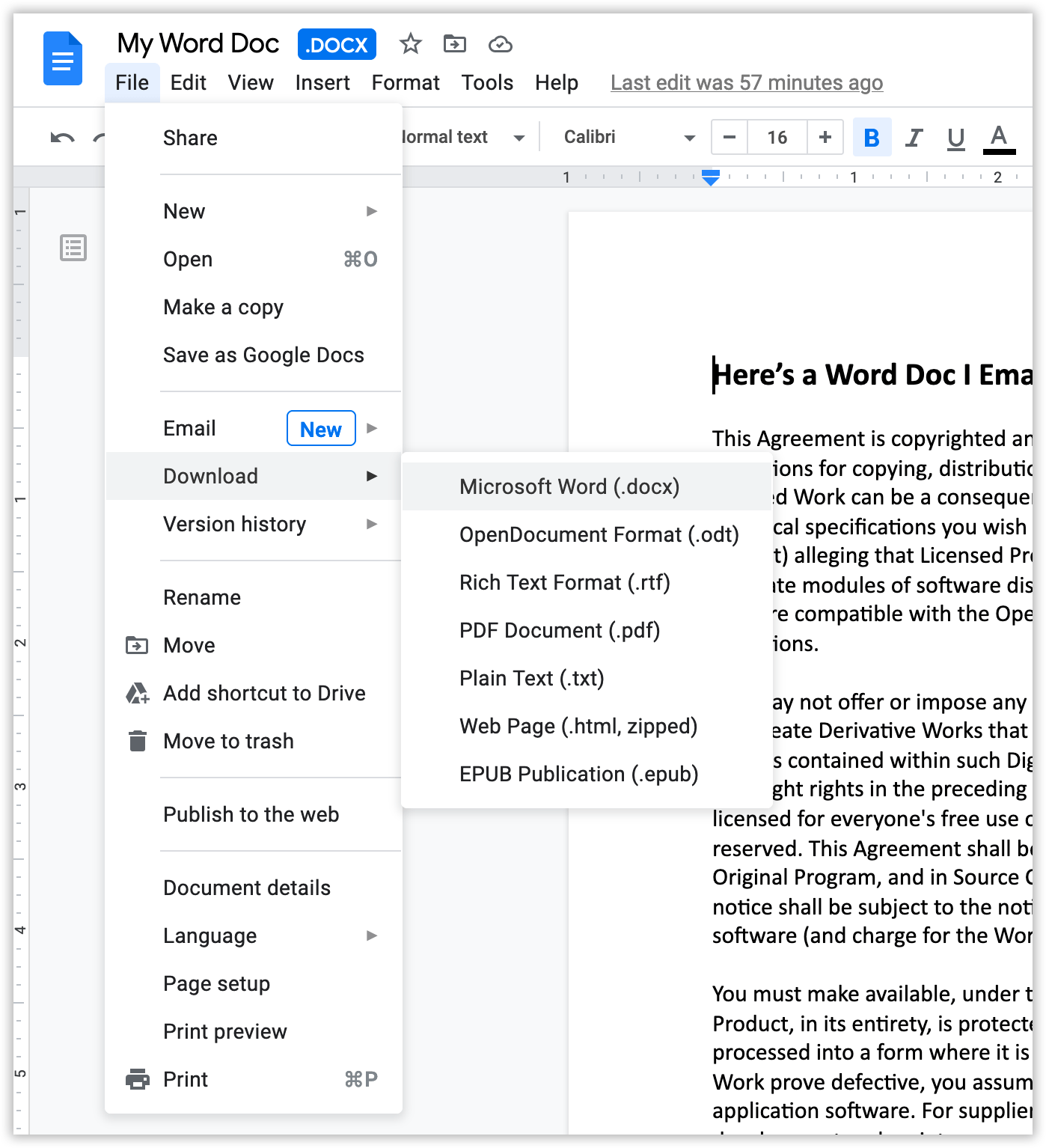Select Open in File menu
Viewport: 1046px width, 1148px height.
254,259
